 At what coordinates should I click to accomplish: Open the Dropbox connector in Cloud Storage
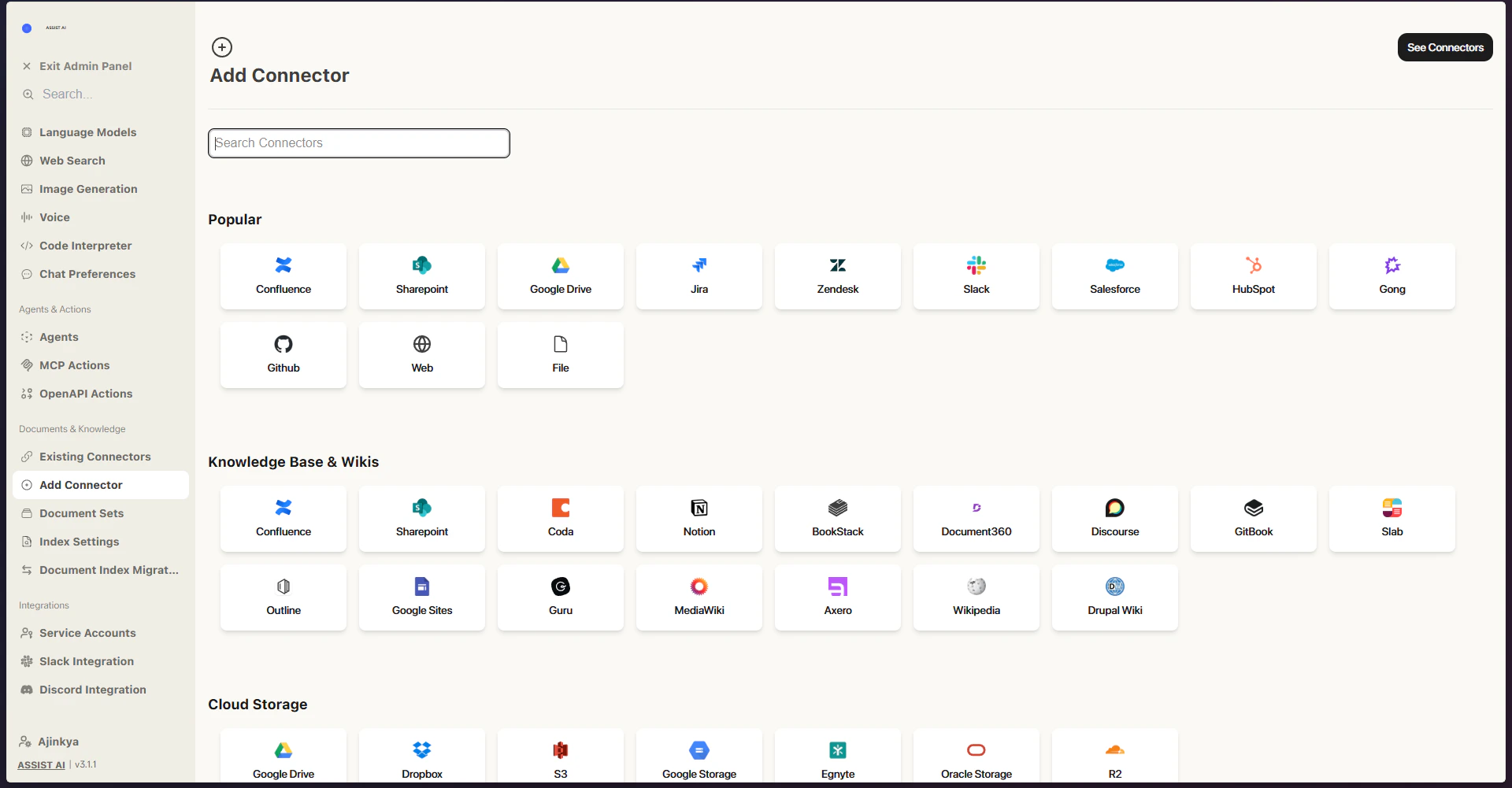point(422,756)
